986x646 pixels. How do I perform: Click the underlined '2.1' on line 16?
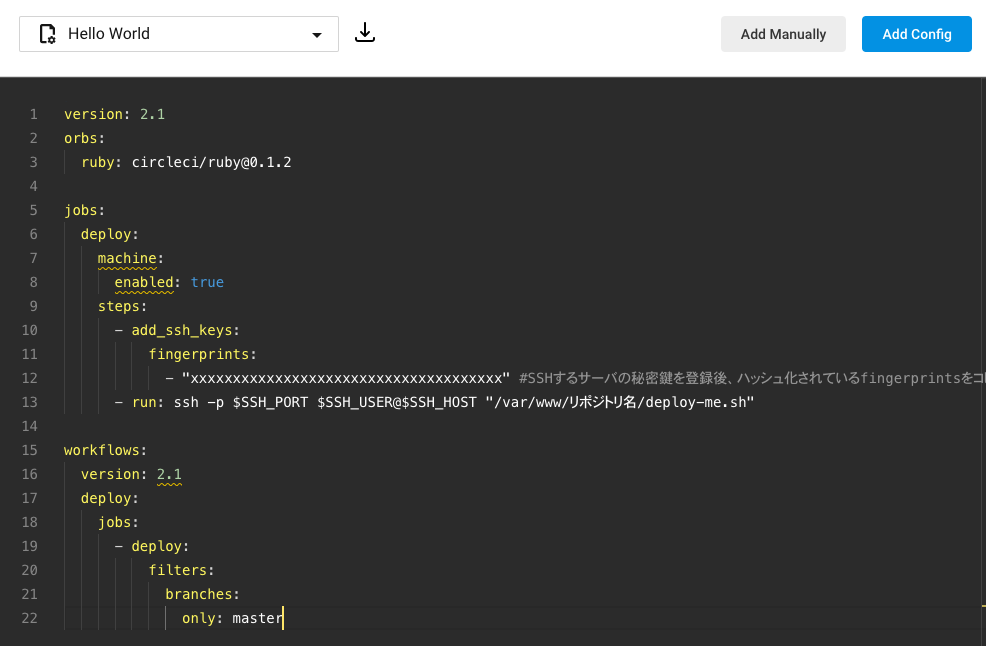point(169,475)
